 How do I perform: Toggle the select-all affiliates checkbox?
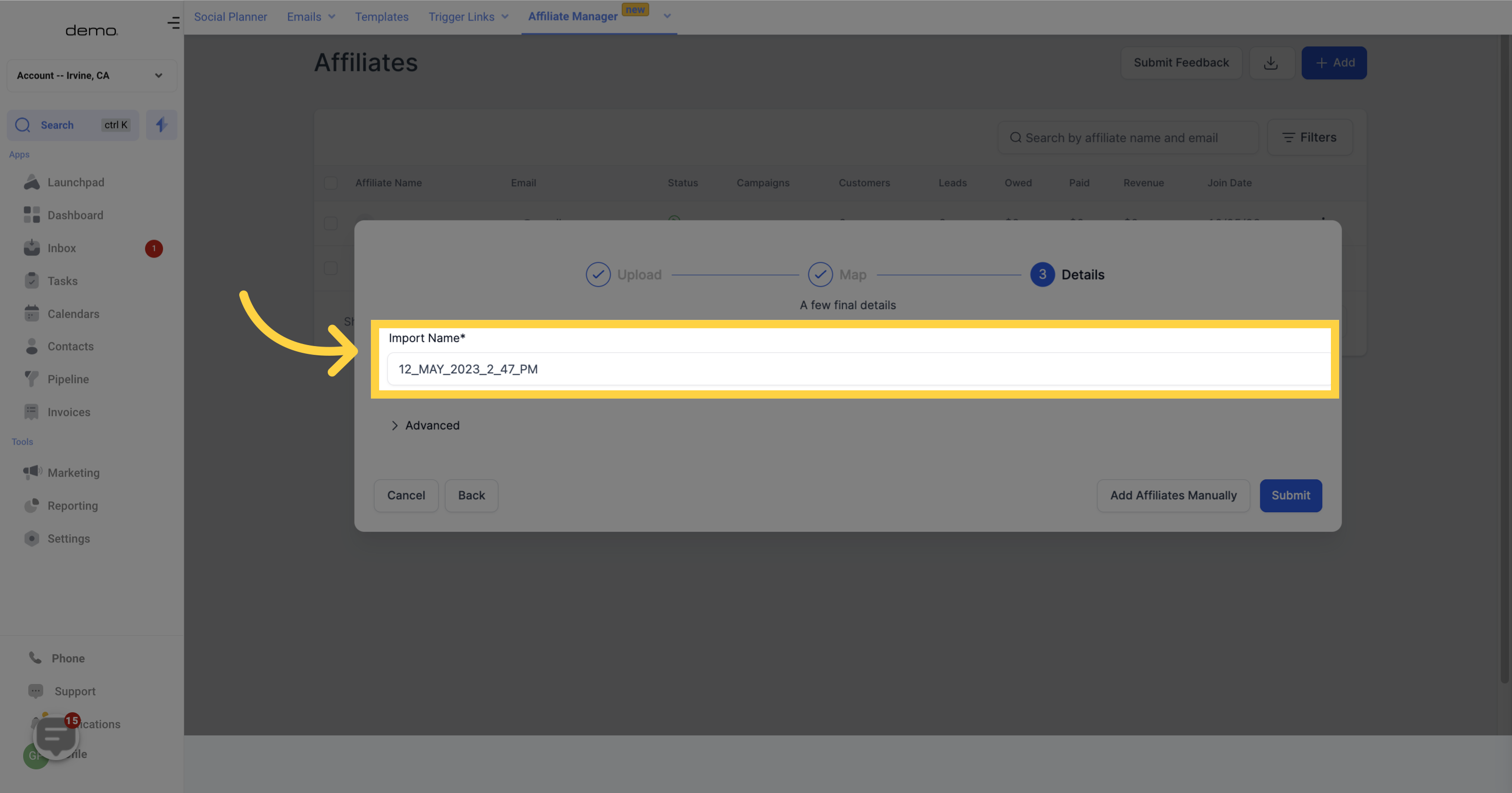click(x=331, y=183)
